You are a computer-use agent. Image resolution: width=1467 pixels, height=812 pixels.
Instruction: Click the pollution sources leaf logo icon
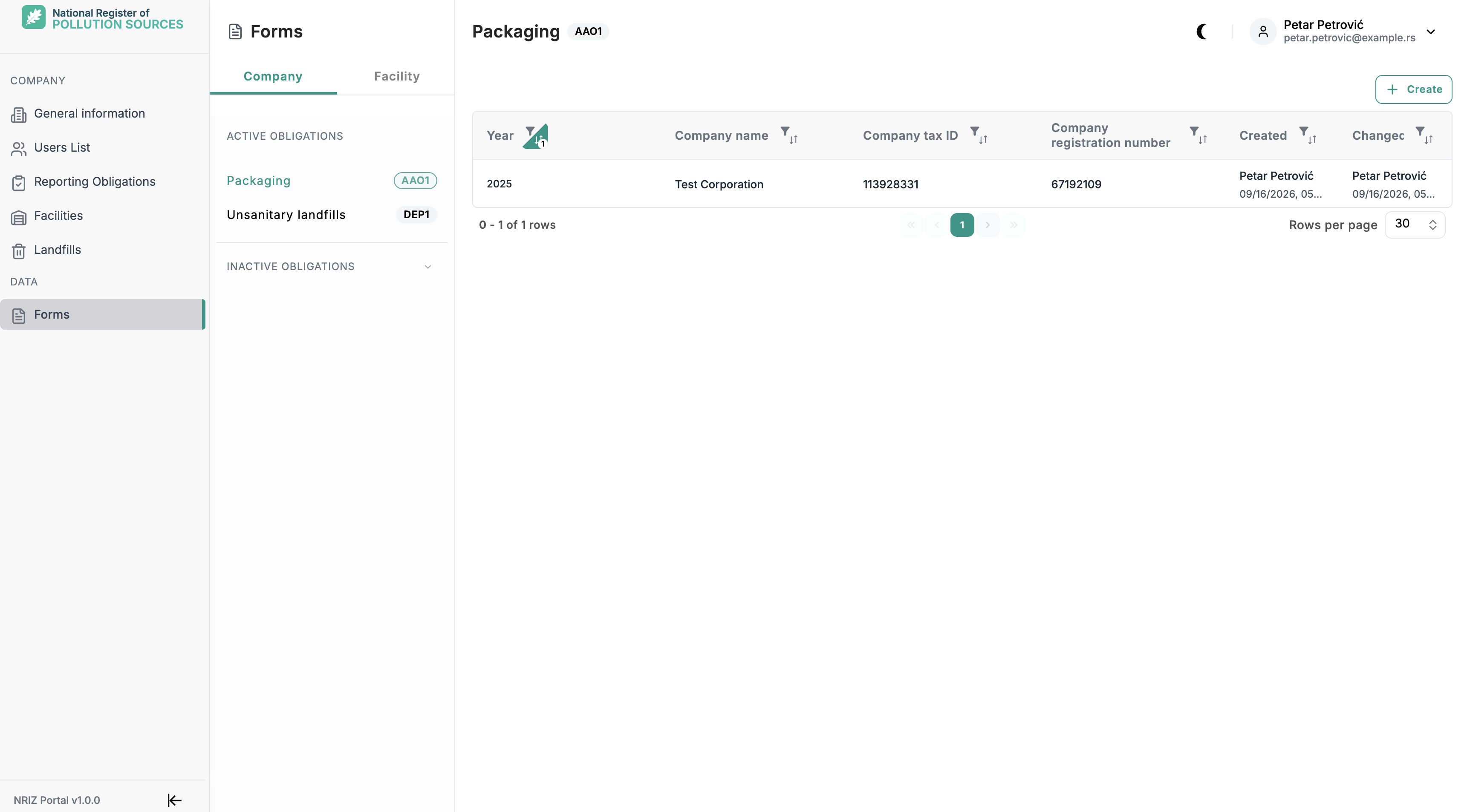(33, 17)
